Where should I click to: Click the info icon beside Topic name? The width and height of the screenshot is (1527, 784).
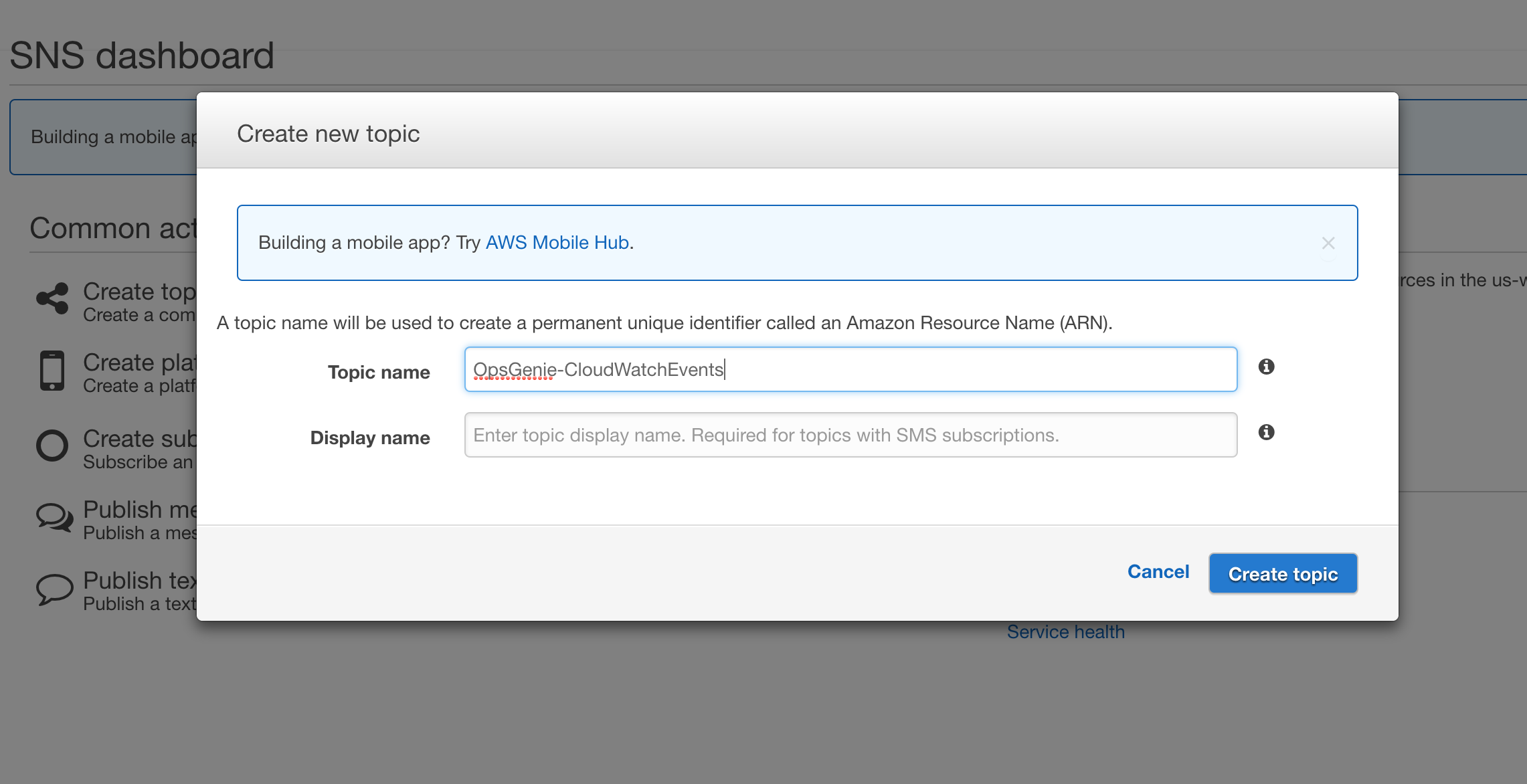coord(1266,367)
